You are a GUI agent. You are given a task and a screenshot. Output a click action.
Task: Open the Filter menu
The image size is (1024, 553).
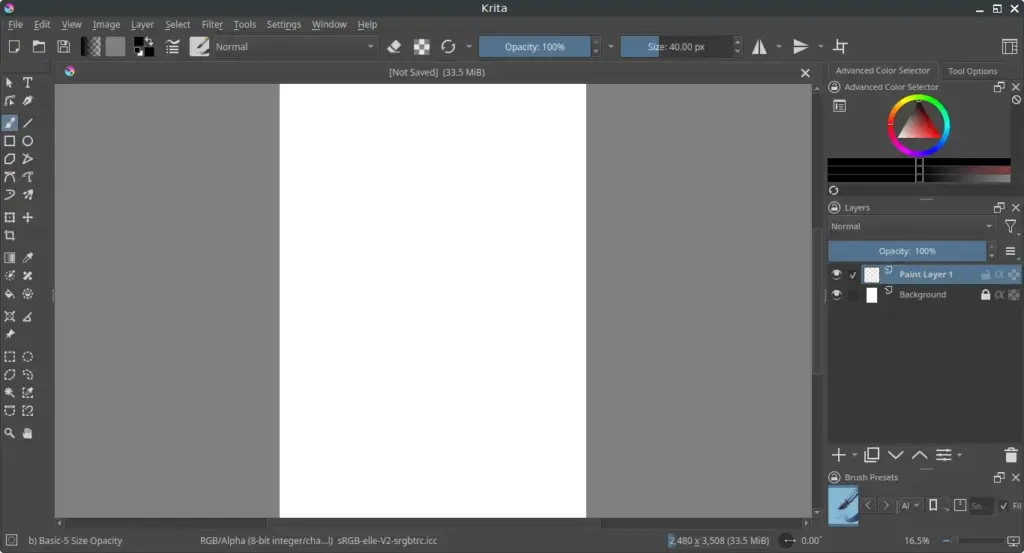tap(212, 24)
